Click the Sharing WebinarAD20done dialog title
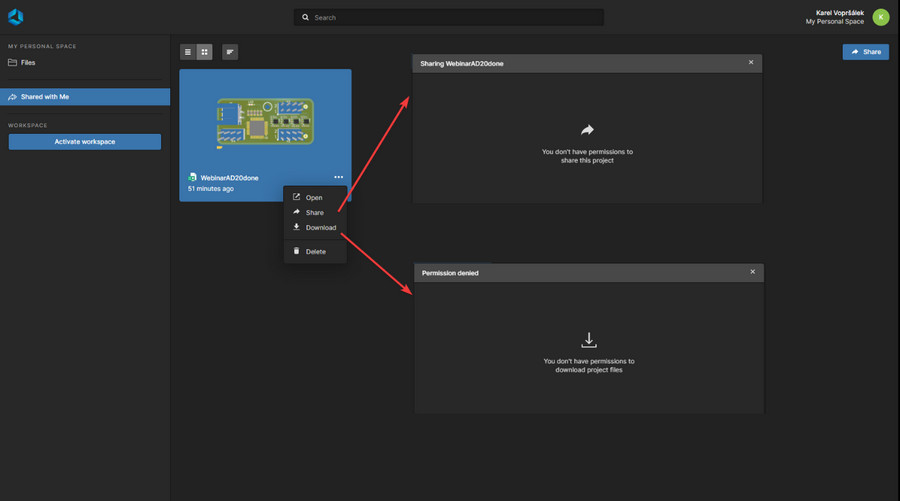This screenshot has height=501, width=900. [x=461, y=64]
